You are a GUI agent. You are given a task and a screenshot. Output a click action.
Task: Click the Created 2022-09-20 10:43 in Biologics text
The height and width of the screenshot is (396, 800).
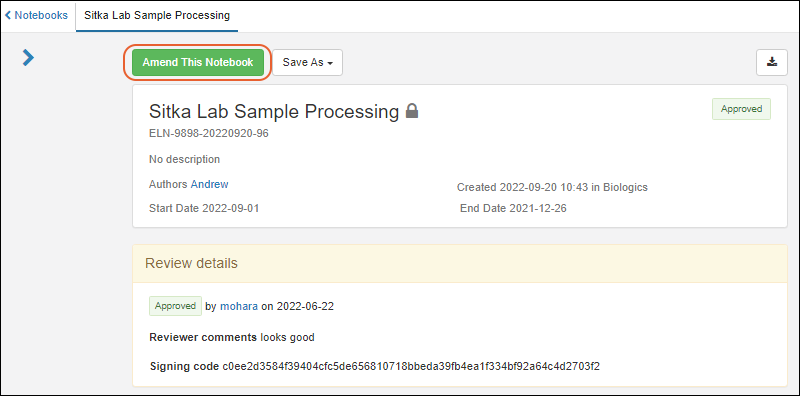[x=552, y=187]
